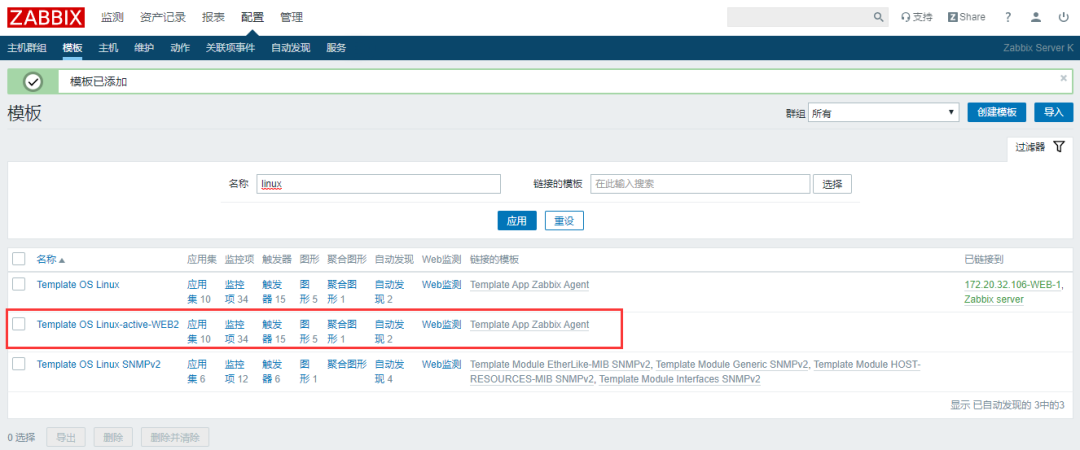The height and width of the screenshot is (450, 1080).
Task: Open 图形 1 of Template OS Linux SNMPv2
Action: coord(309,371)
